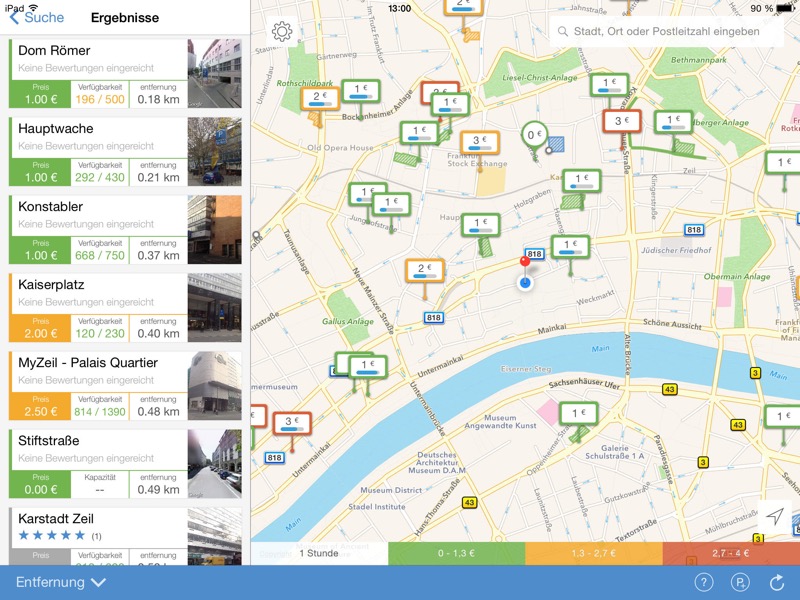Tap the 2 € marker near Rothschildpark
This screenshot has width=800, height=600.
point(320,98)
